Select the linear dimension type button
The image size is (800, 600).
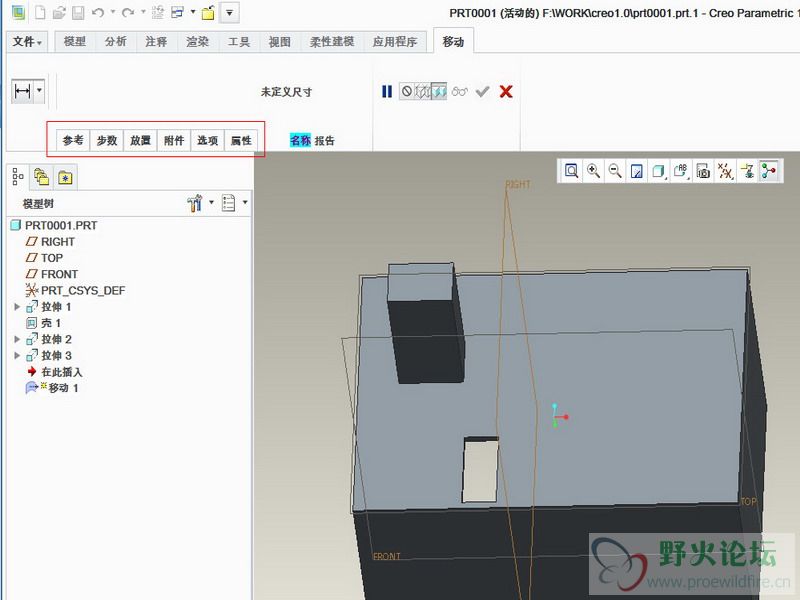click(x=23, y=91)
